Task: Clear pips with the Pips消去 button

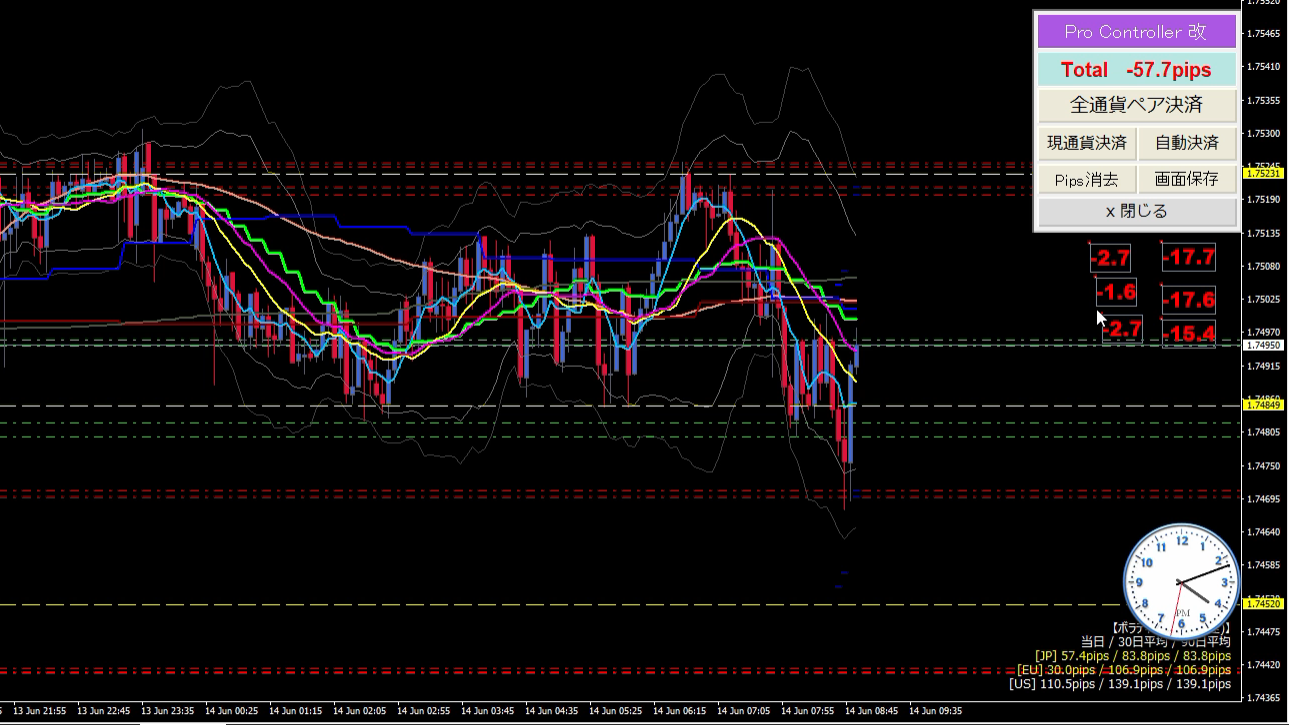Action: tap(1087, 180)
